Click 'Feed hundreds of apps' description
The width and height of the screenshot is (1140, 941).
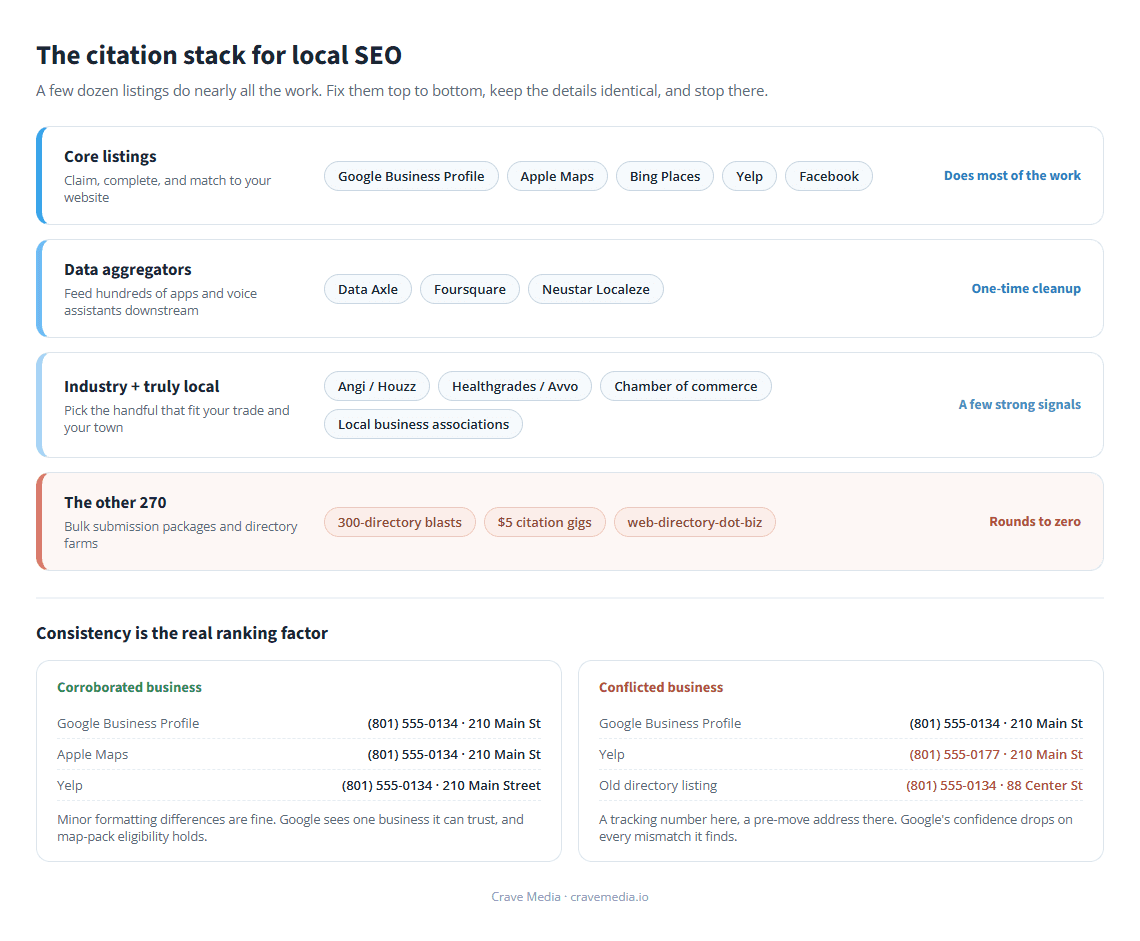[160, 302]
